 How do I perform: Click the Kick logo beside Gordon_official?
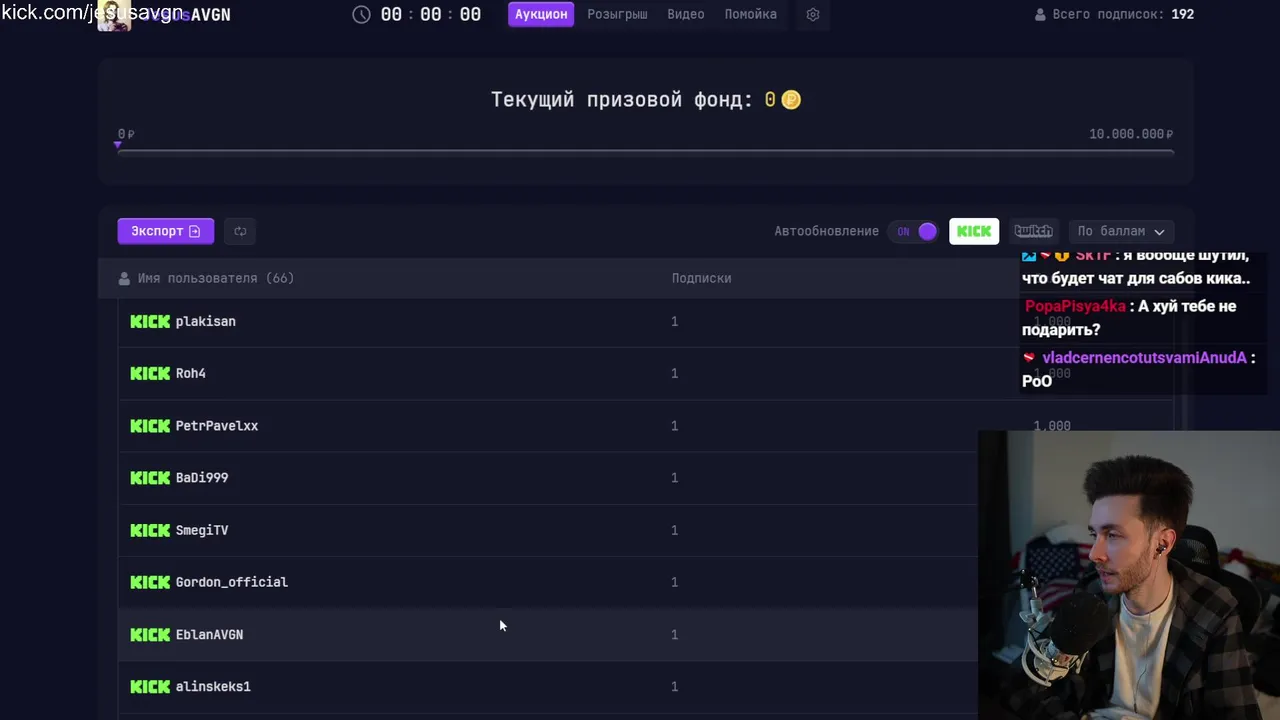[x=150, y=582]
